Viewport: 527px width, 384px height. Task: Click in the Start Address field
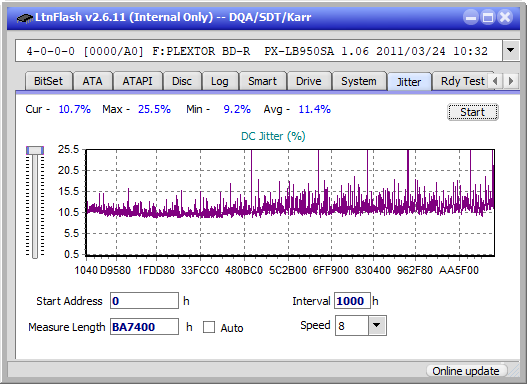click(x=144, y=301)
